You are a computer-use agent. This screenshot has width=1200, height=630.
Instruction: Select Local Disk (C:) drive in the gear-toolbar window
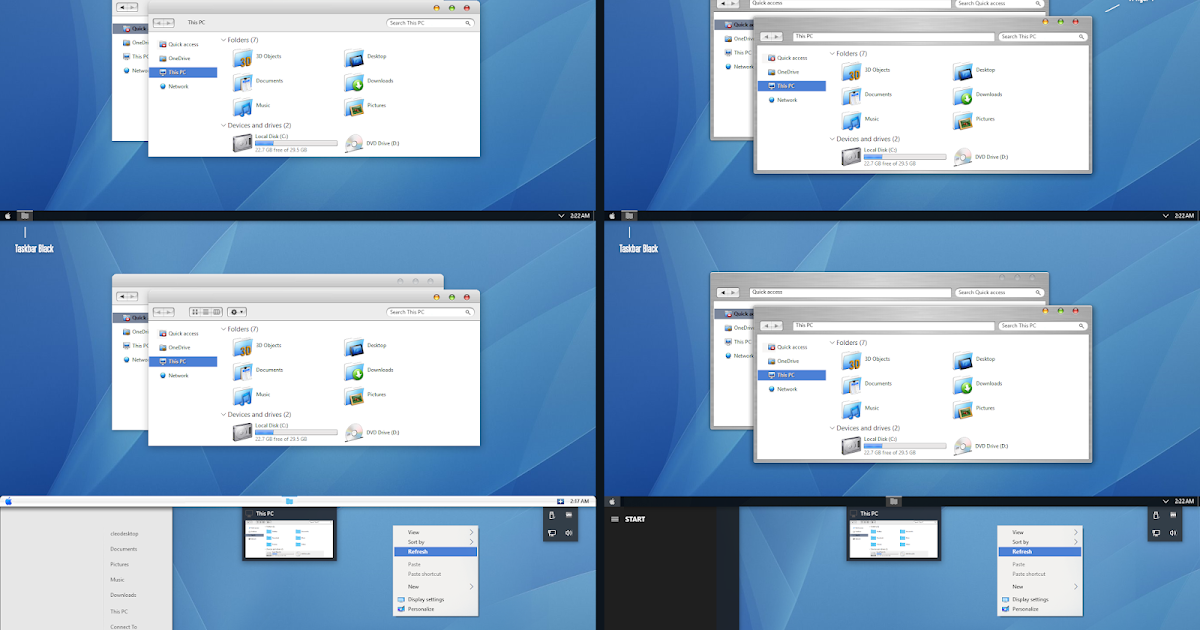point(285,432)
